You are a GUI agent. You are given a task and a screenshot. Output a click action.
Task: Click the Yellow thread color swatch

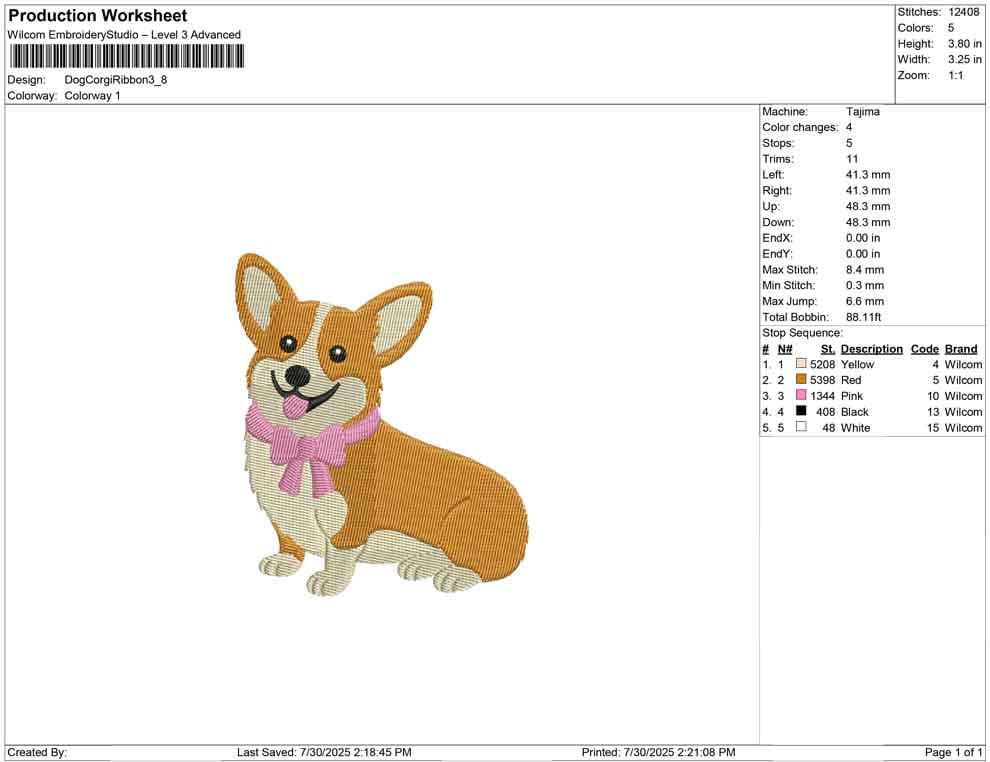pyautogui.click(x=799, y=364)
